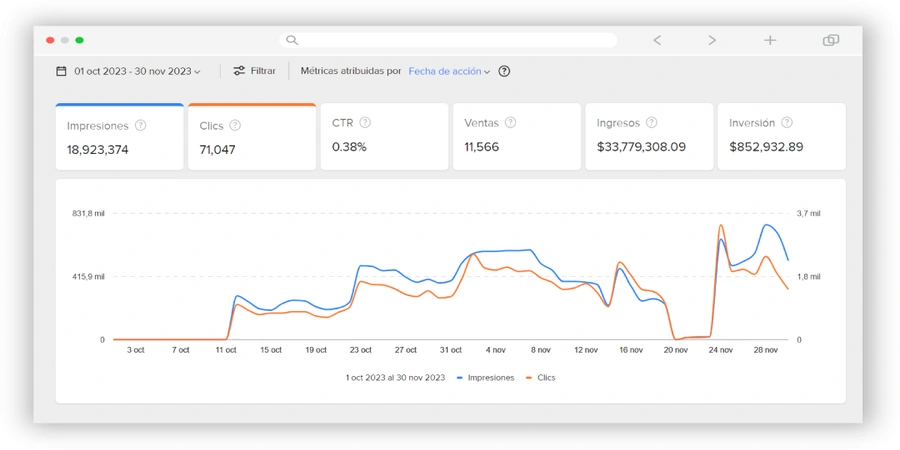Show help for Ventas
This screenshot has height=450, width=900.
point(510,123)
